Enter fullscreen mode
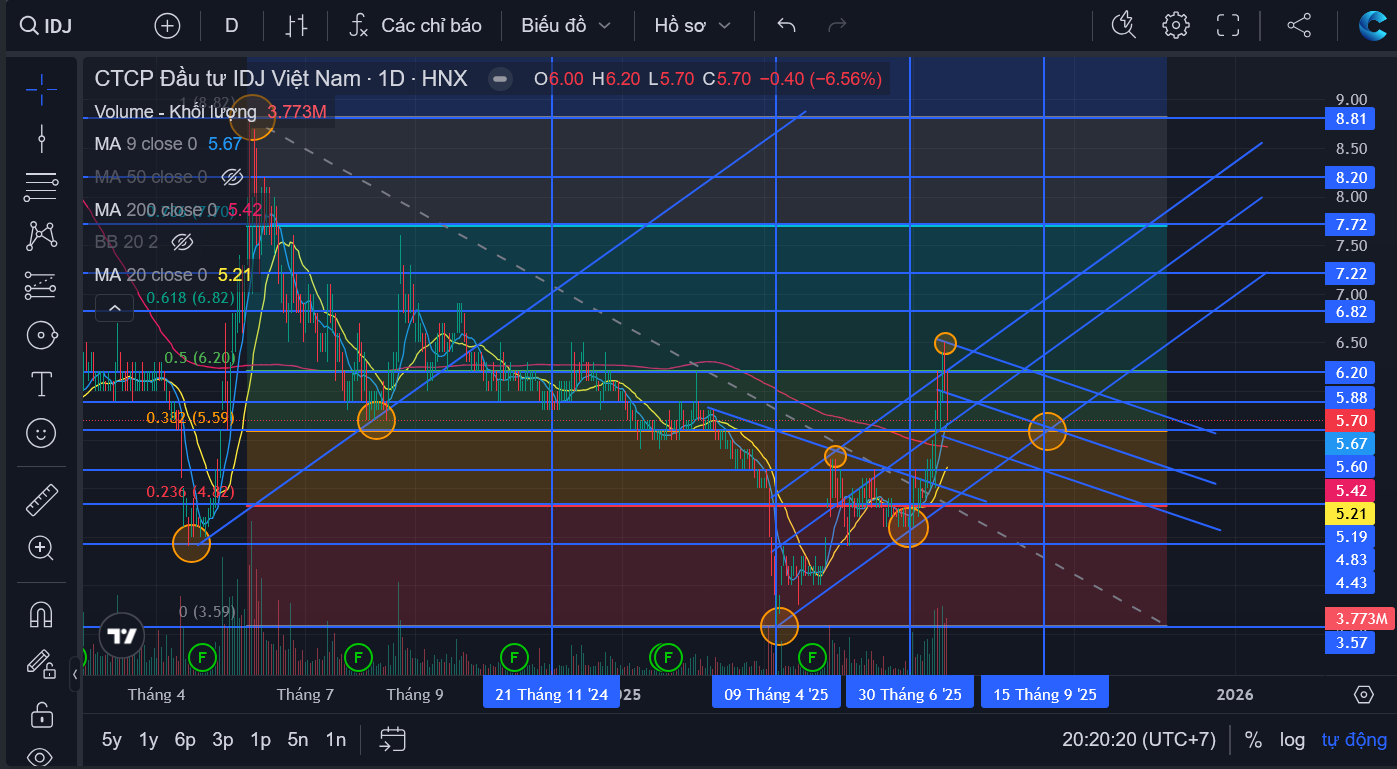The width and height of the screenshot is (1397, 769). pos(1228,25)
